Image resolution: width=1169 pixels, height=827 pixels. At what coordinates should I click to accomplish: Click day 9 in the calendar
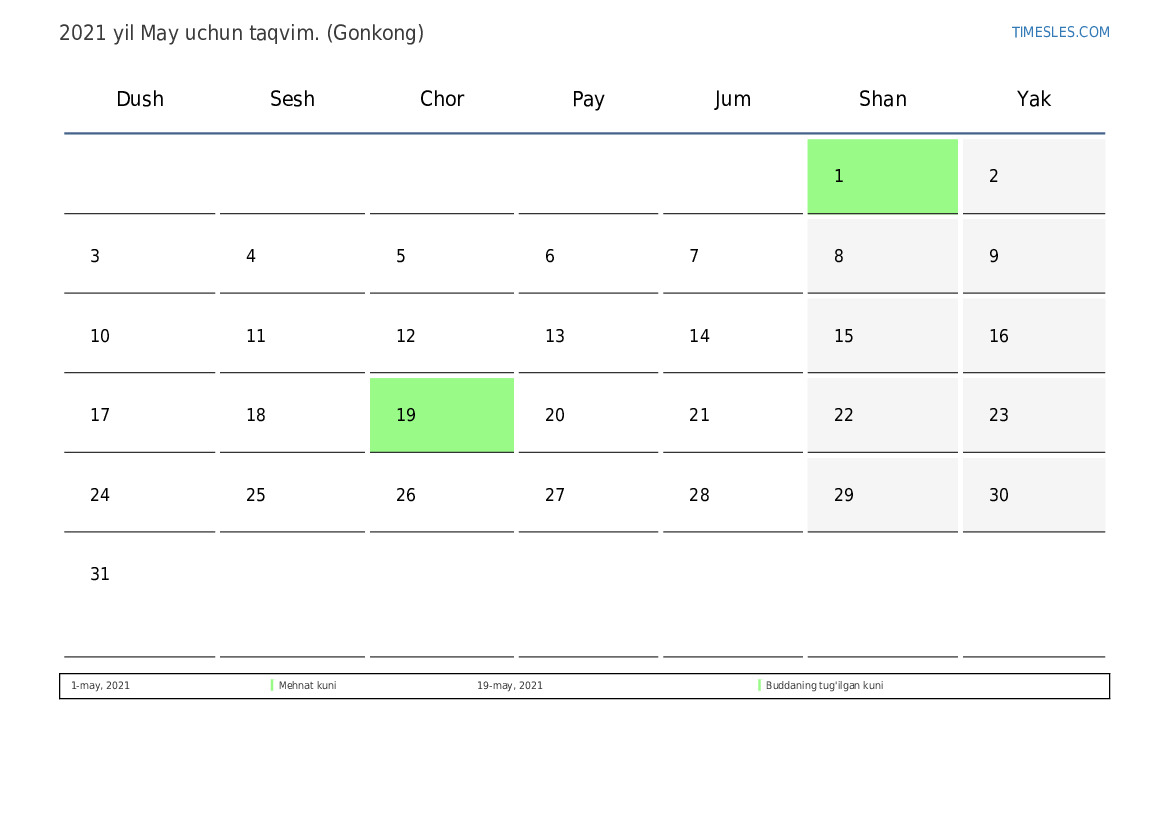tap(1033, 256)
